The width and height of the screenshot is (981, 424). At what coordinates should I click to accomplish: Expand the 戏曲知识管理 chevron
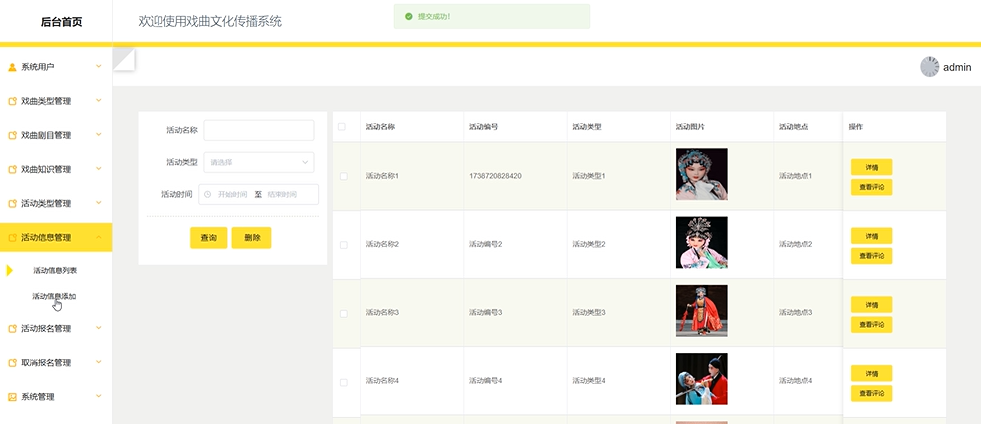[99, 168]
